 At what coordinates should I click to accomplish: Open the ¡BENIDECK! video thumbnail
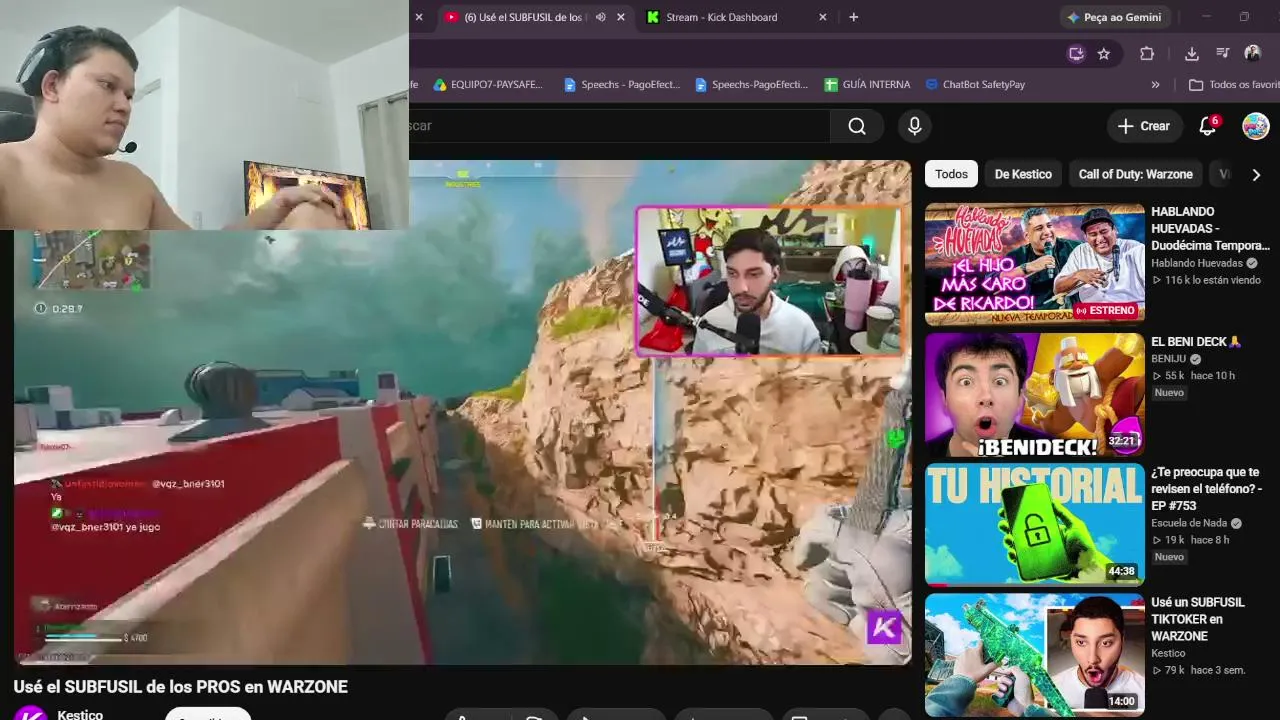tap(1035, 395)
